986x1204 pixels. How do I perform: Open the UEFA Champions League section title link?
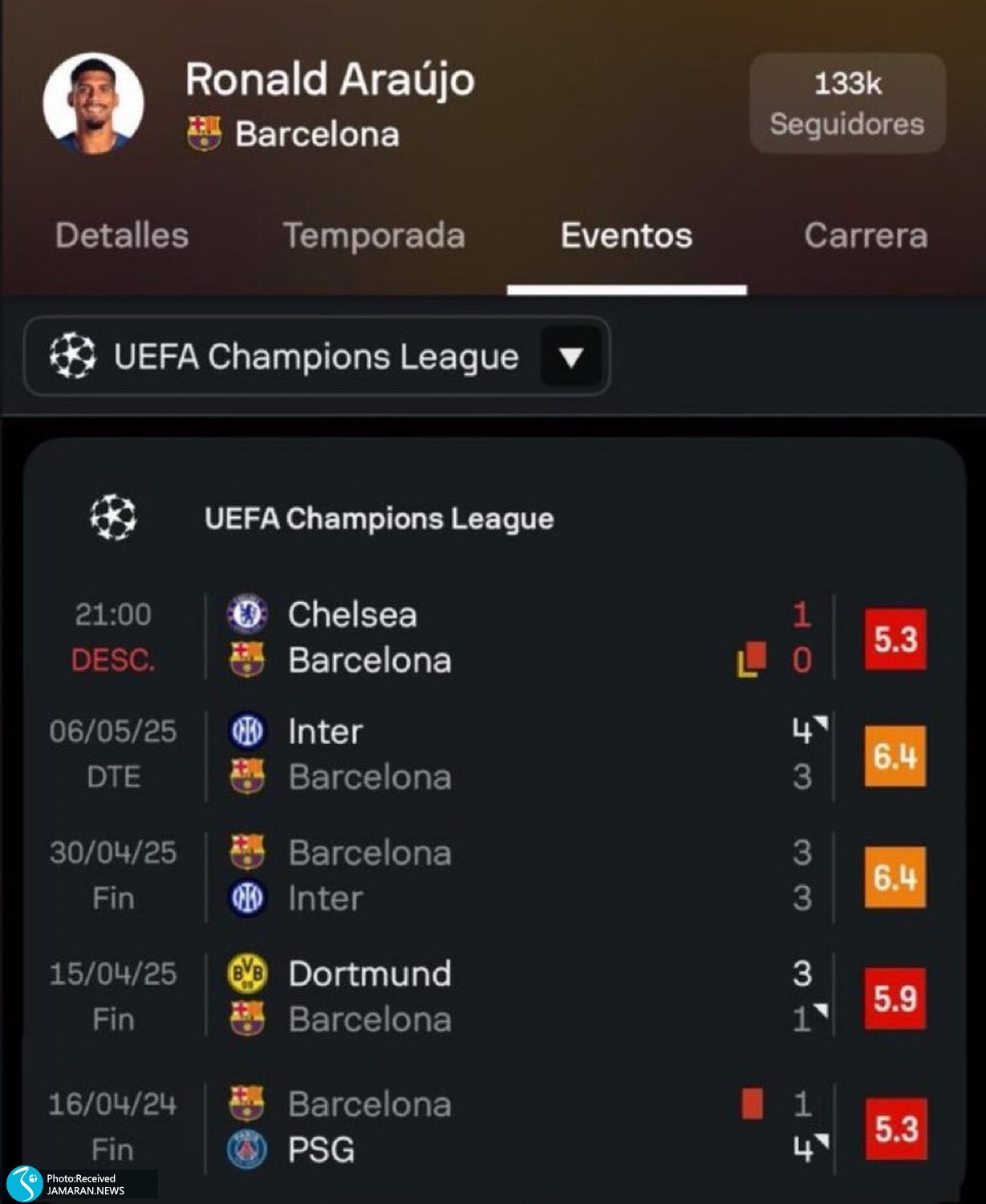pyautogui.click(x=379, y=519)
